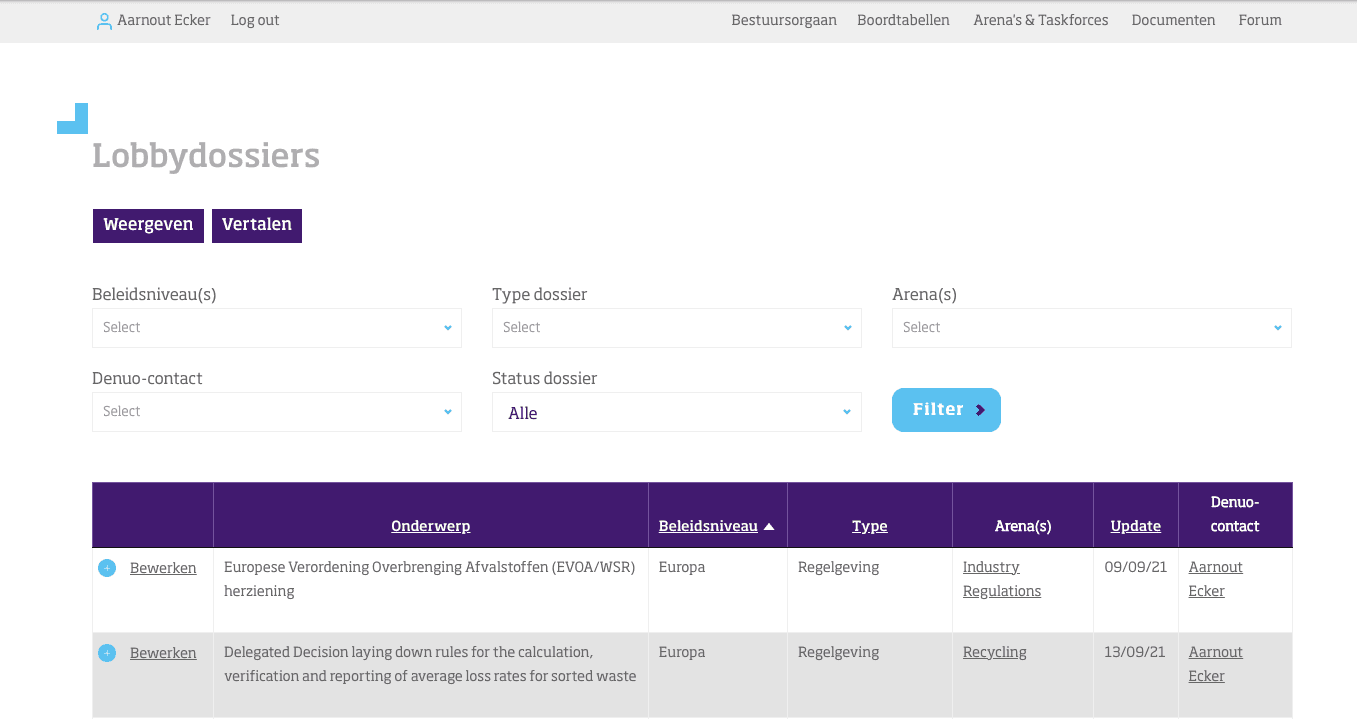Sort table by Onderwerp column
The height and width of the screenshot is (719, 1357).
(431, 526)
